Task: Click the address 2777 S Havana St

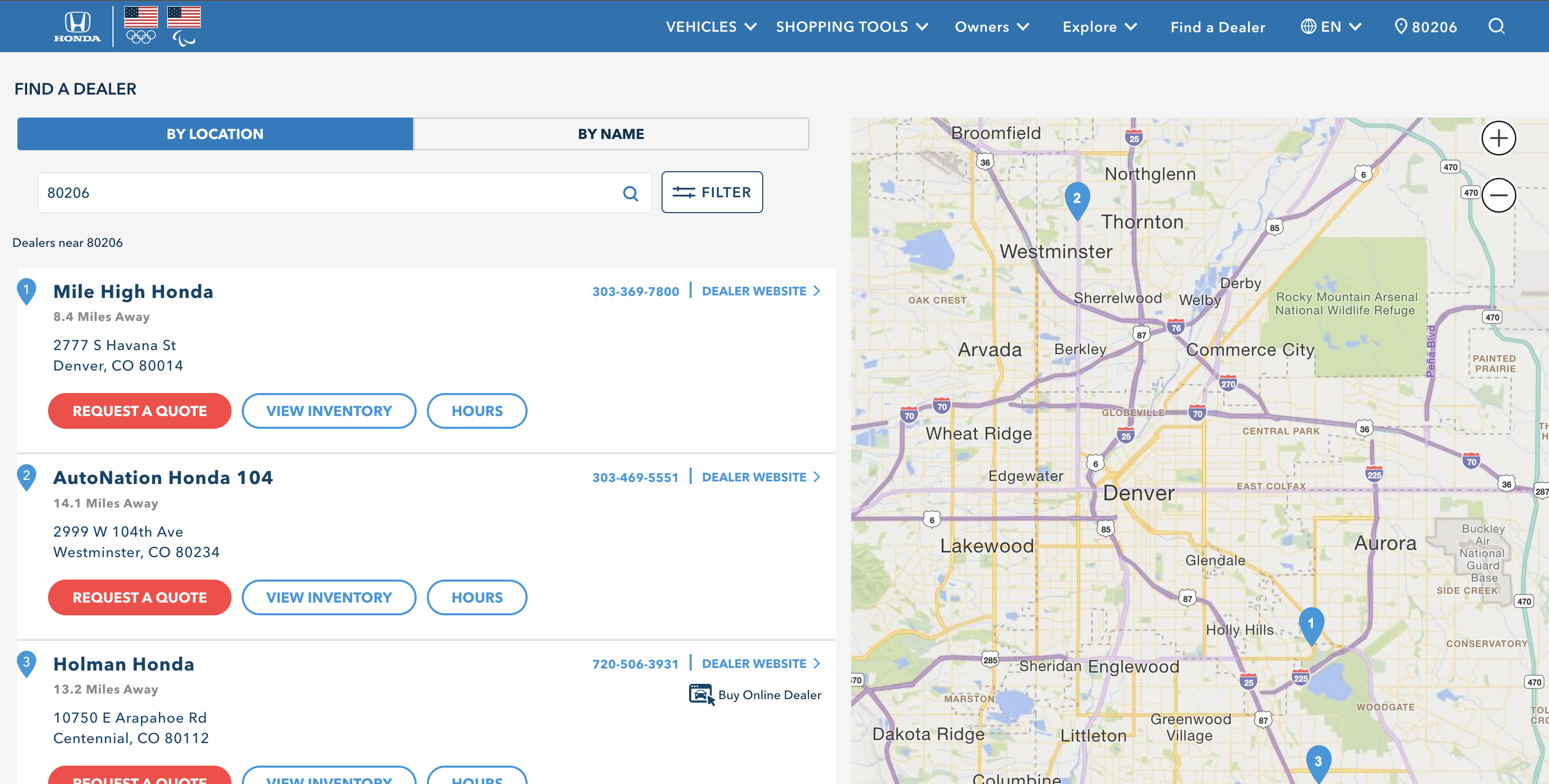Action: [114, 345]
